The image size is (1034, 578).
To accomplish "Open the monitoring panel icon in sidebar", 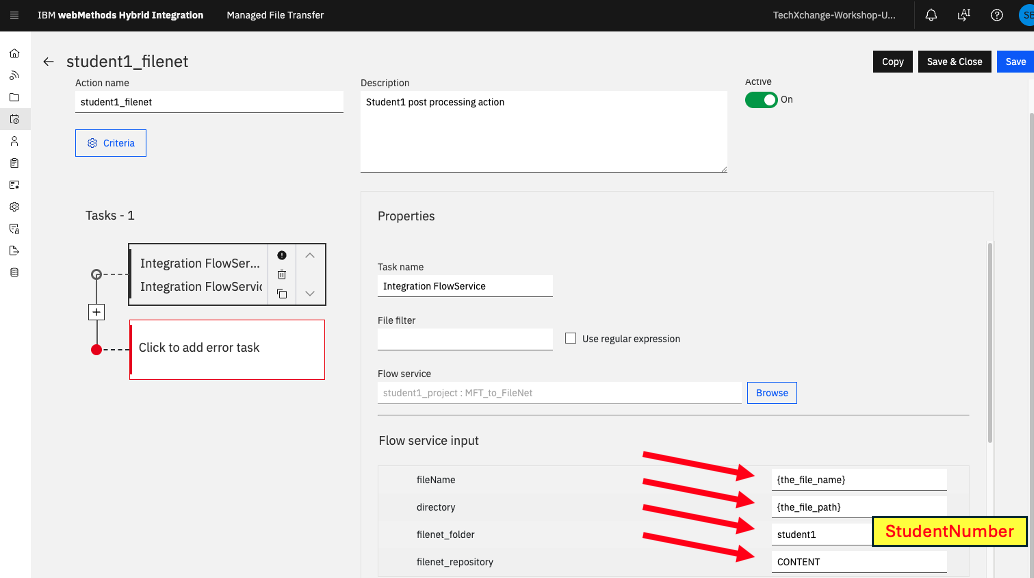I will point(15,185).
